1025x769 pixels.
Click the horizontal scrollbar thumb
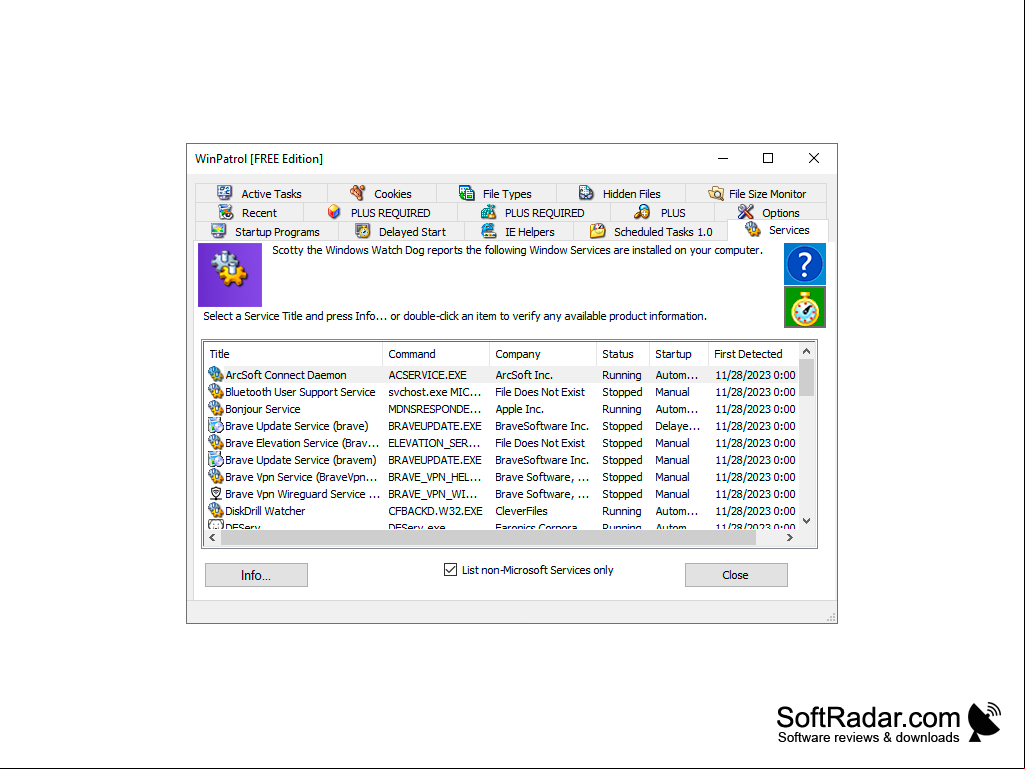488,538
